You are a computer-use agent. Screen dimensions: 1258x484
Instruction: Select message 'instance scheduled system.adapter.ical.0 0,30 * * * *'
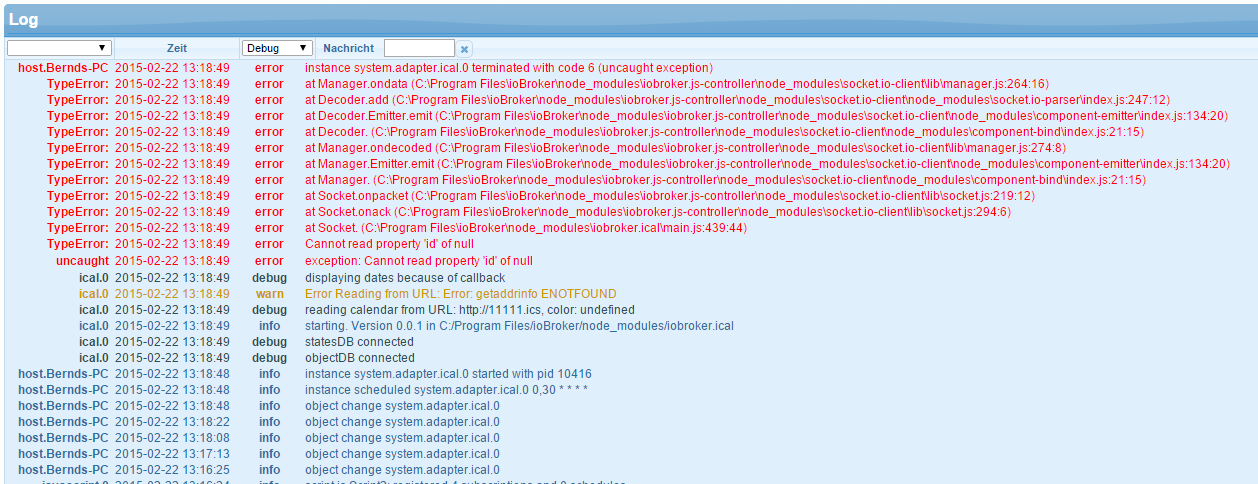[446, 390]
